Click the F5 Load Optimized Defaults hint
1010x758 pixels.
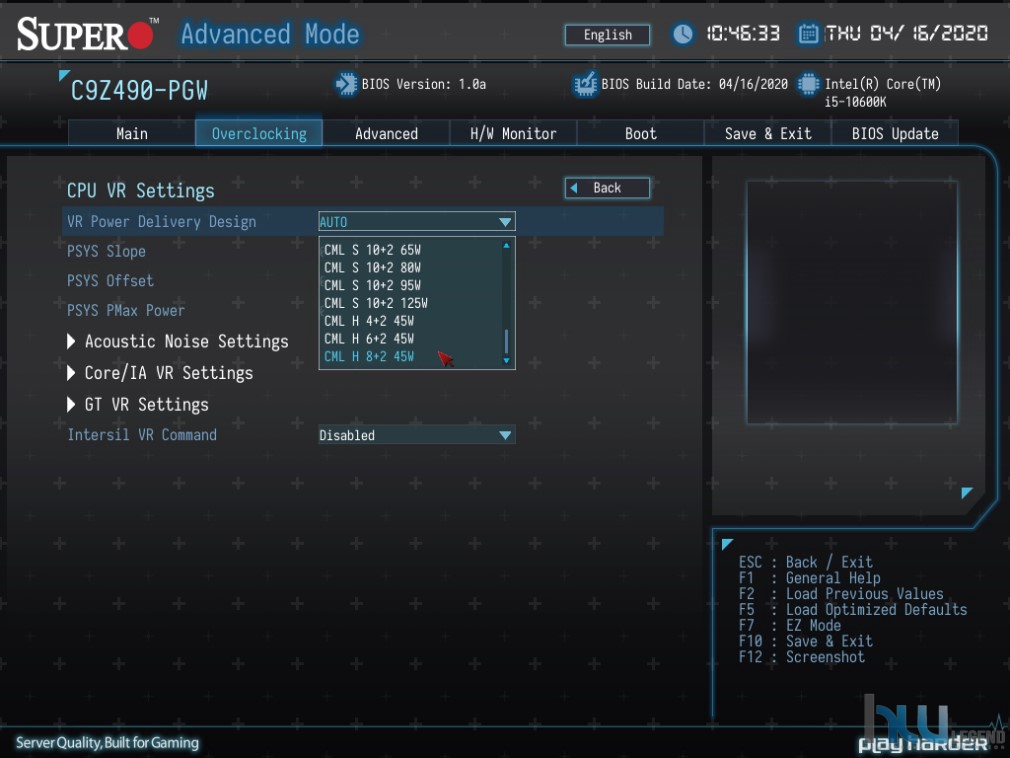[x=853, y=609]
